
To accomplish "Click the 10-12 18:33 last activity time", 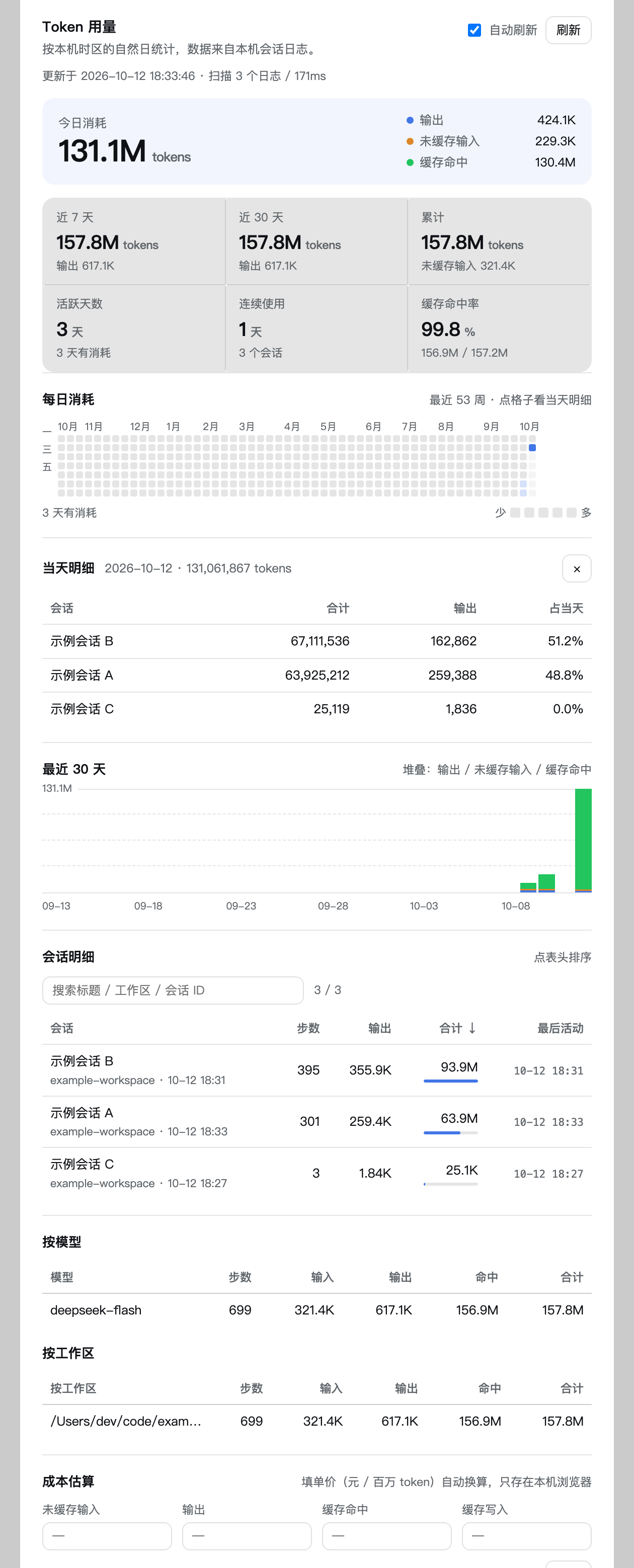I will coord(548,1122).
